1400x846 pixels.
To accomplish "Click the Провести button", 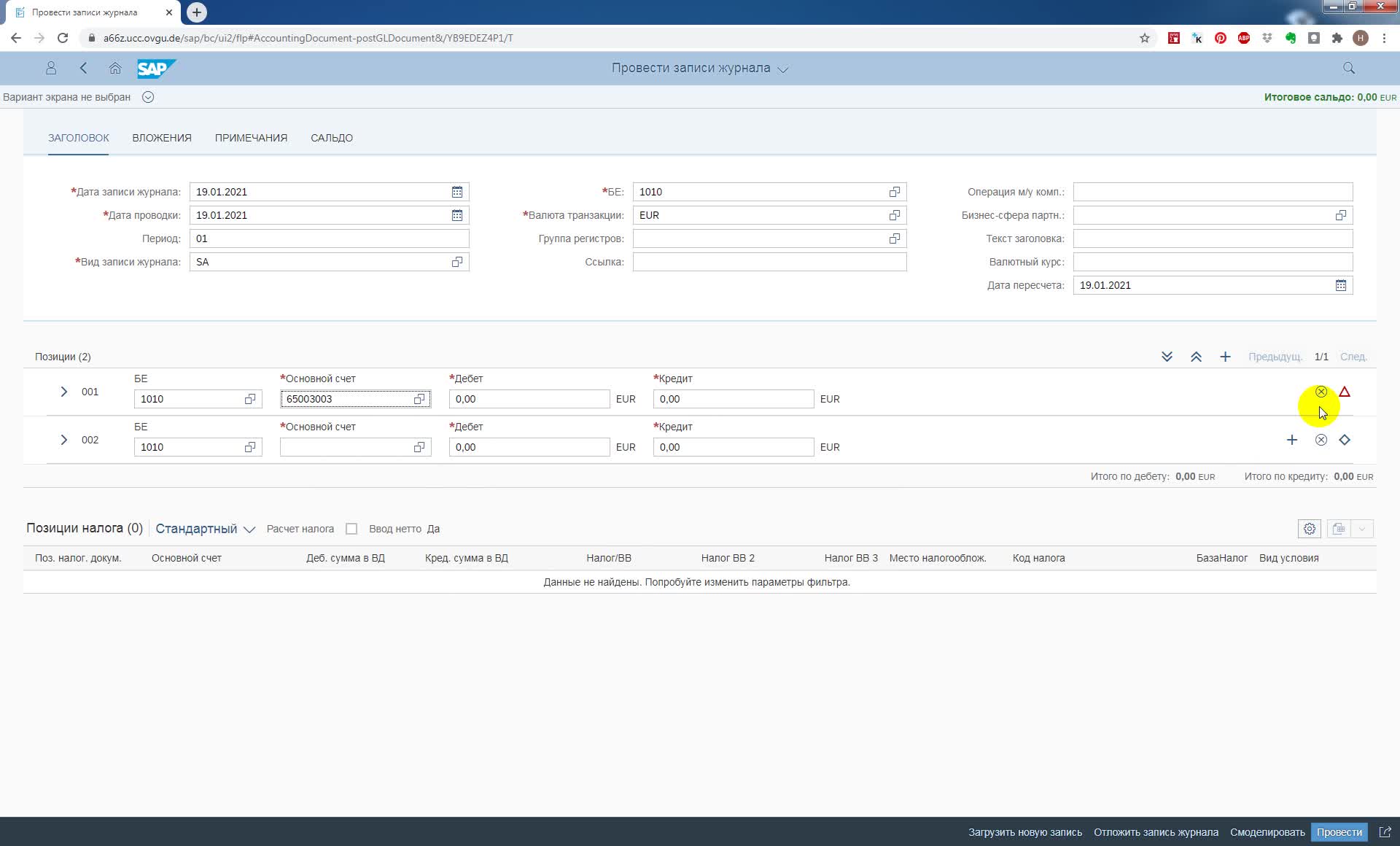I will pos(1339,832).
